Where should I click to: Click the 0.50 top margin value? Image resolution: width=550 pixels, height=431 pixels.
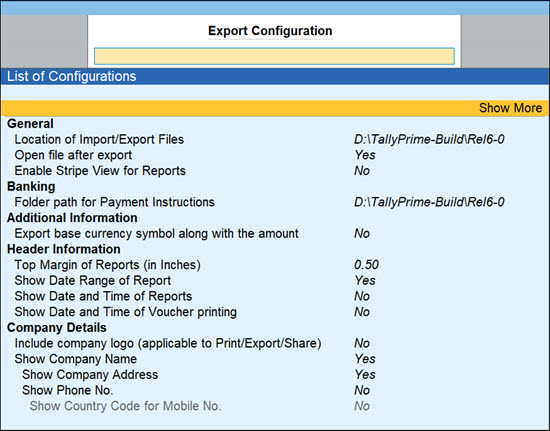pos(366,265)
